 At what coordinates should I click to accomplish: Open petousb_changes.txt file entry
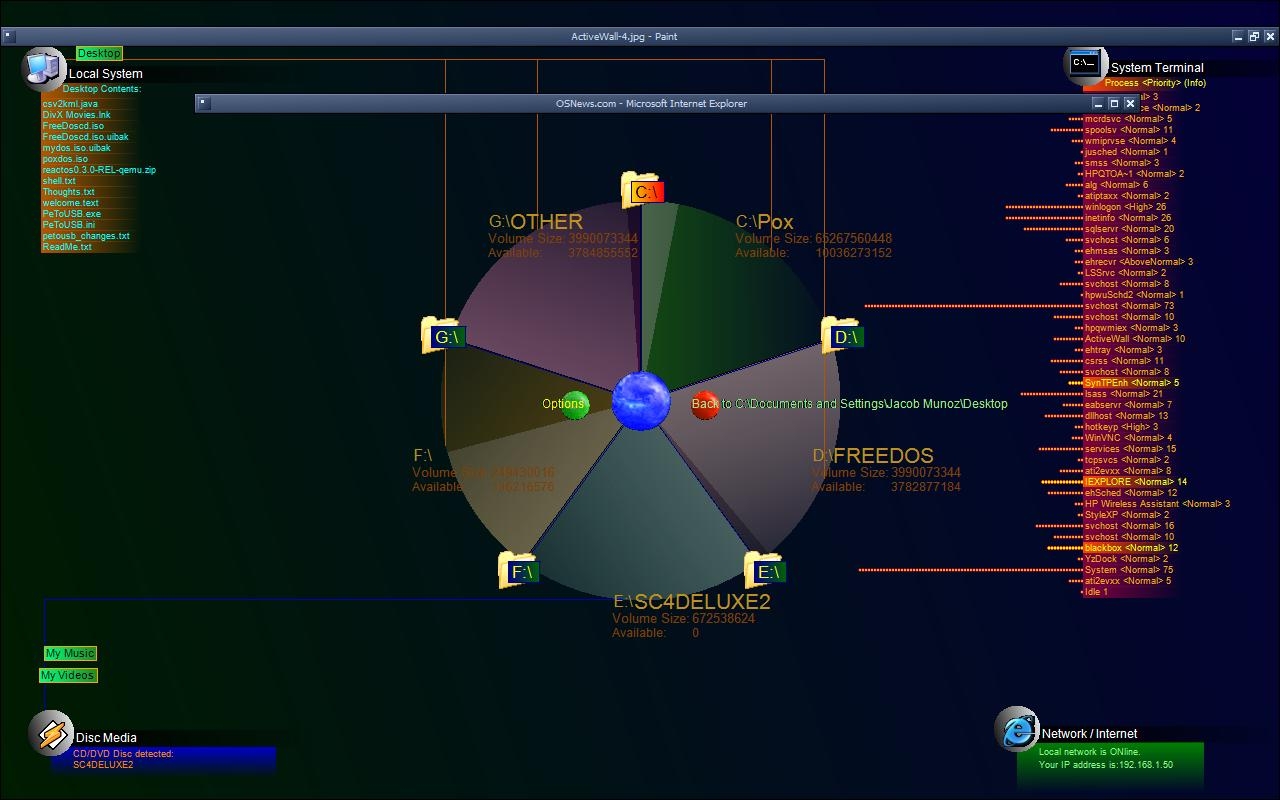tap(86, 236)
